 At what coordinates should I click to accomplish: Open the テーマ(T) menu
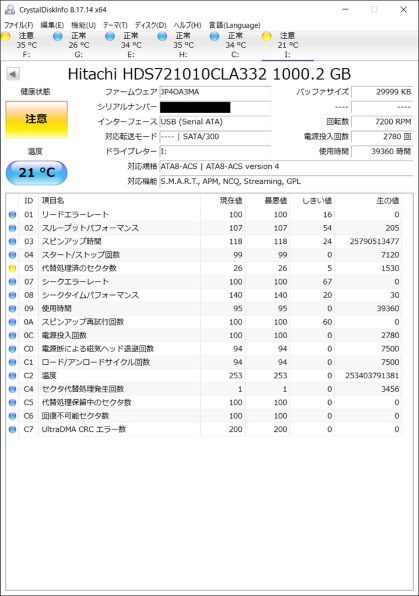coord(115,25)
